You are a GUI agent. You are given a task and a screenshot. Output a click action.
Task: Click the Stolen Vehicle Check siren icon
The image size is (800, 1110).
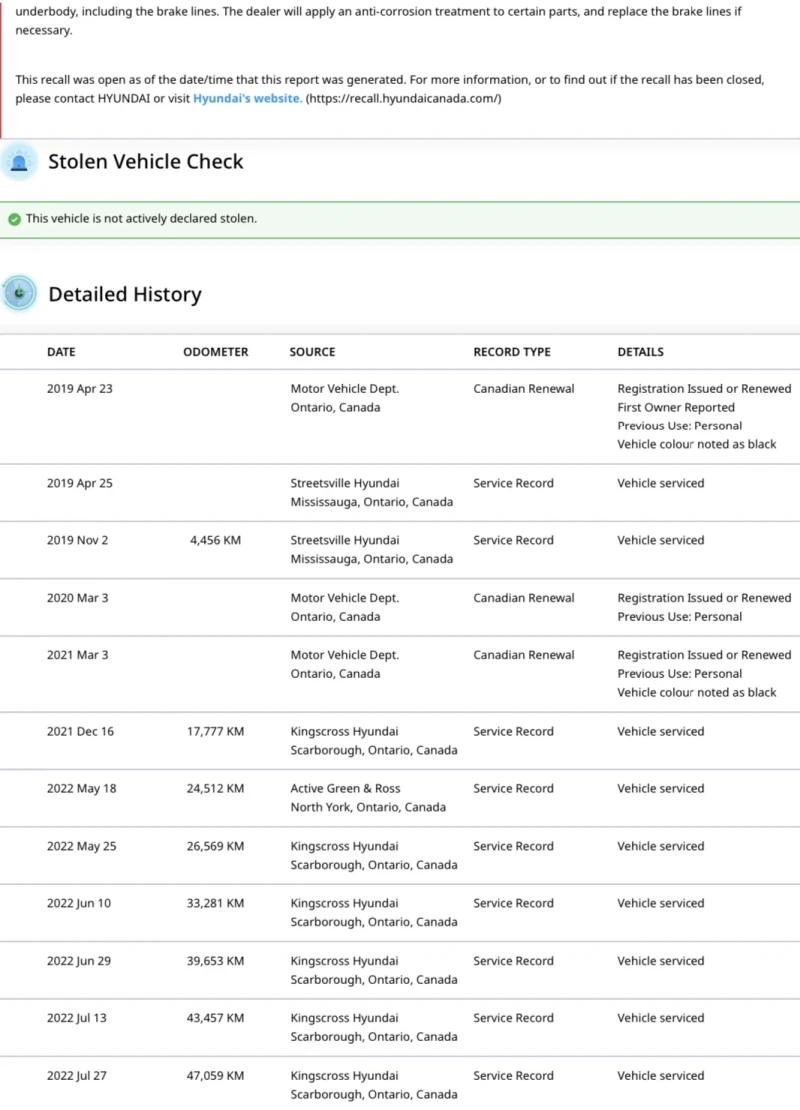click(19, 162)
